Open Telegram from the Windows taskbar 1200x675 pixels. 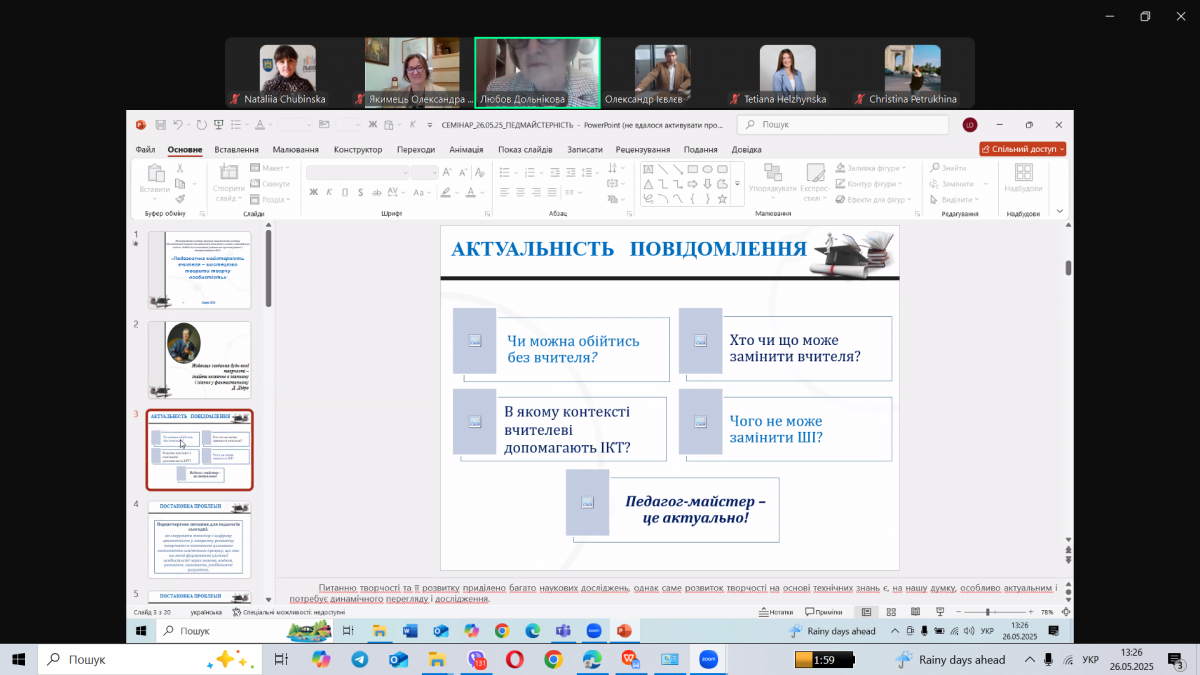tap(359, 660)
